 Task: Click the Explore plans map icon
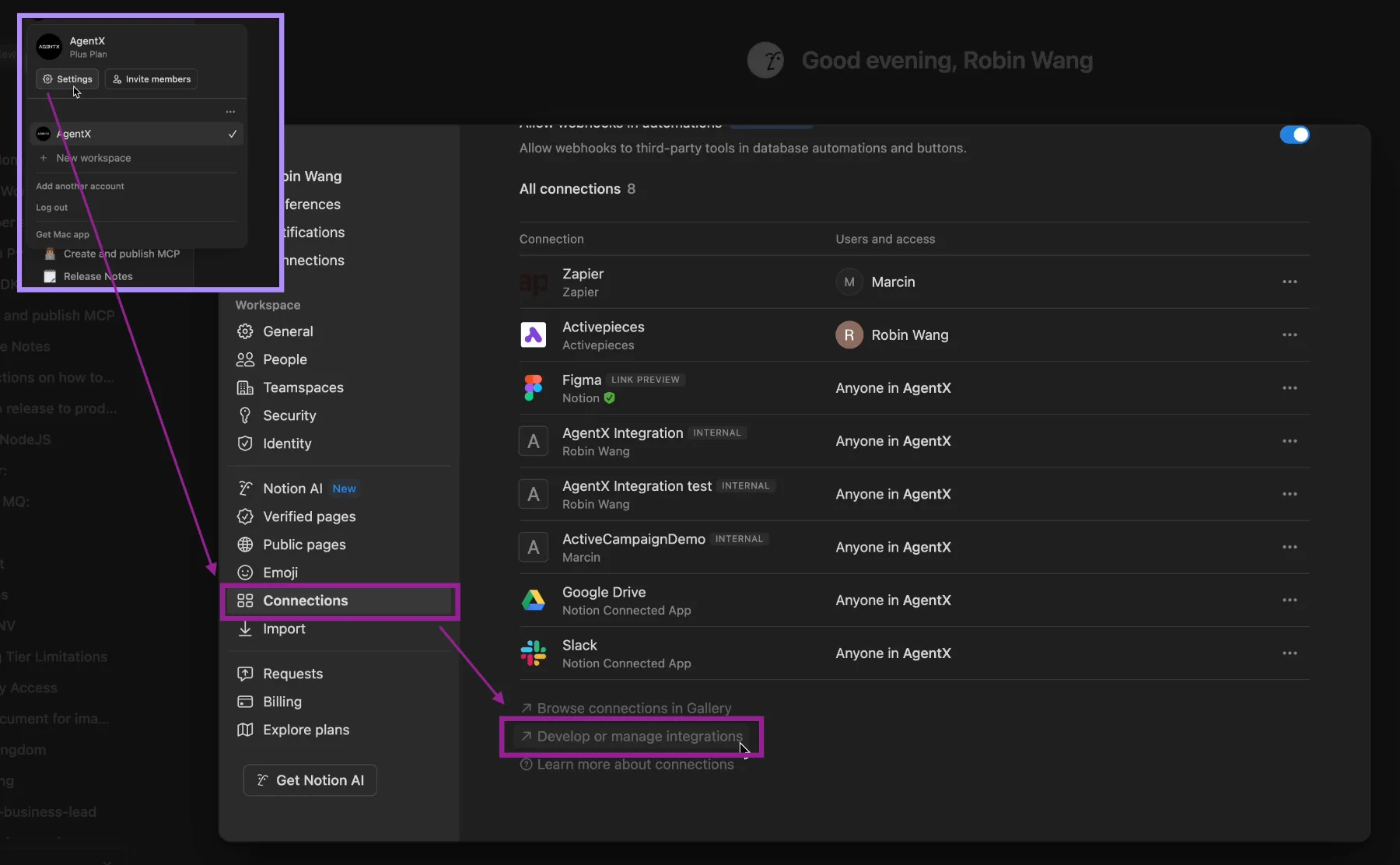point(245,730)
